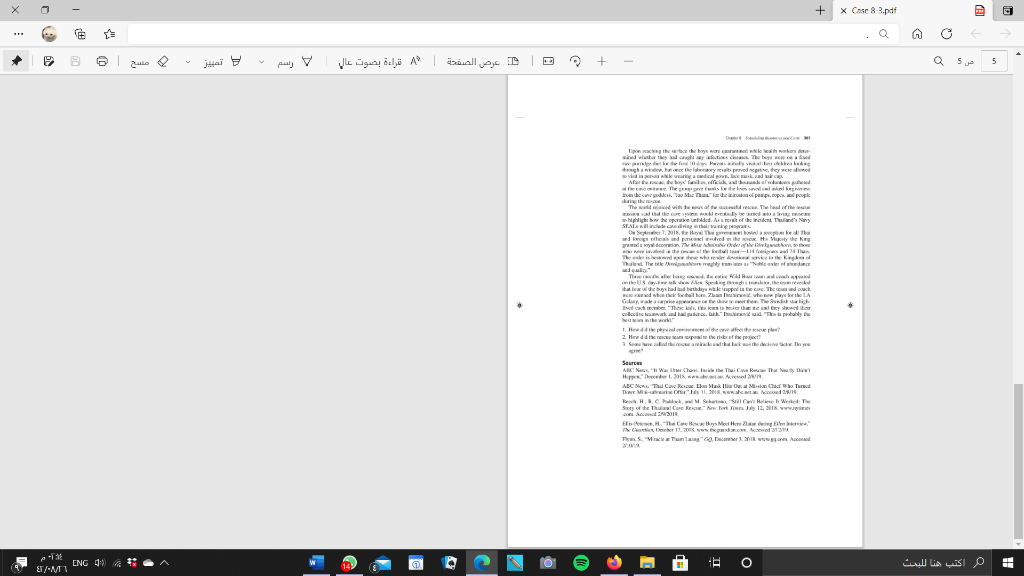Open a new browser tab
1024x576 pixels.
pyautogui.click(x=820, y=10)
